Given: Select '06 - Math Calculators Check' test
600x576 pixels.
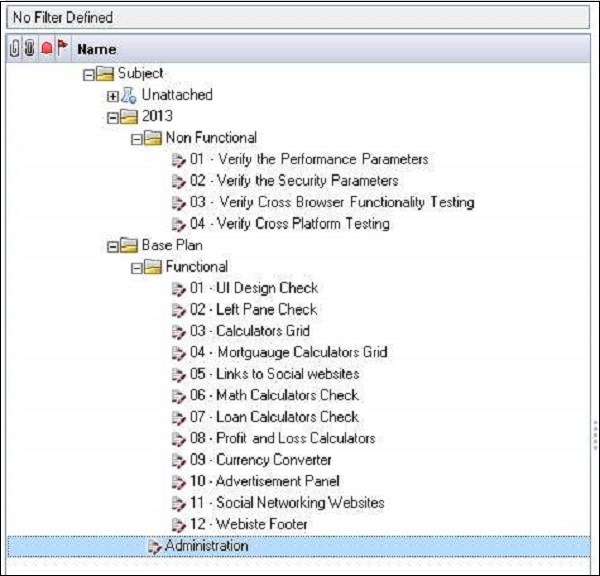Looking at the screenshot, I should 274,395.
